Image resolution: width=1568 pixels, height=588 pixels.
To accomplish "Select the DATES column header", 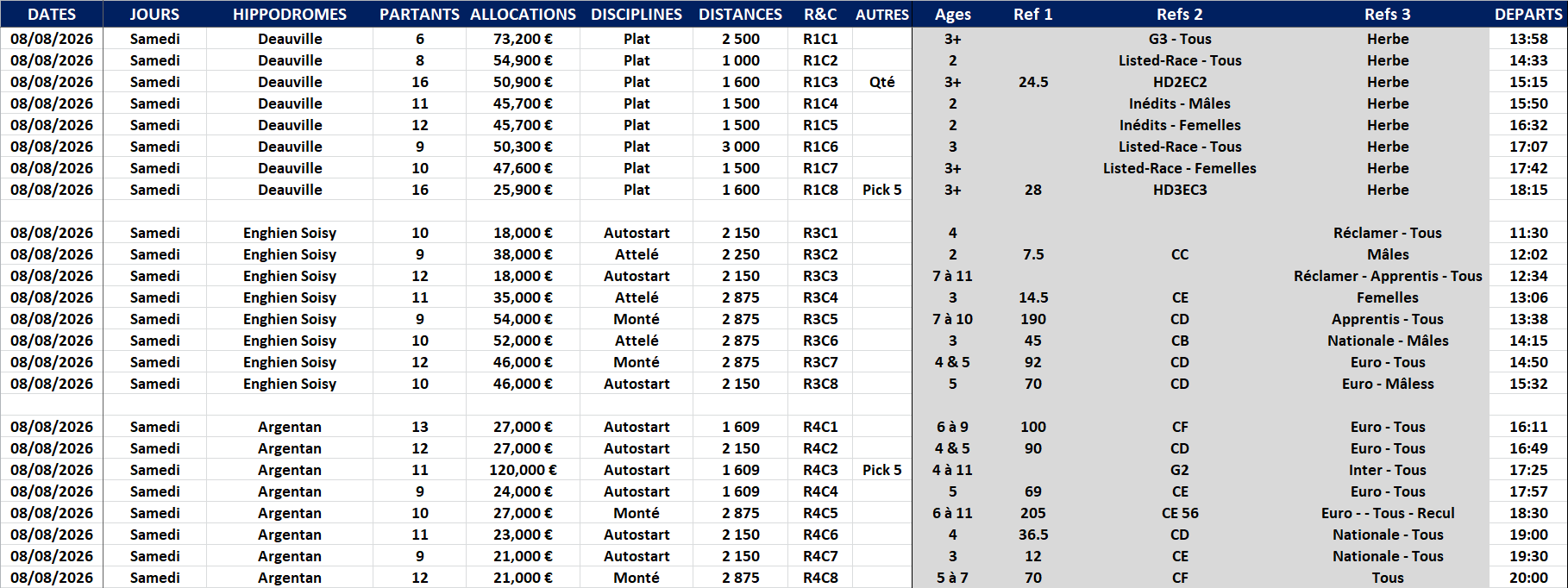I will [x=52, y=15].
